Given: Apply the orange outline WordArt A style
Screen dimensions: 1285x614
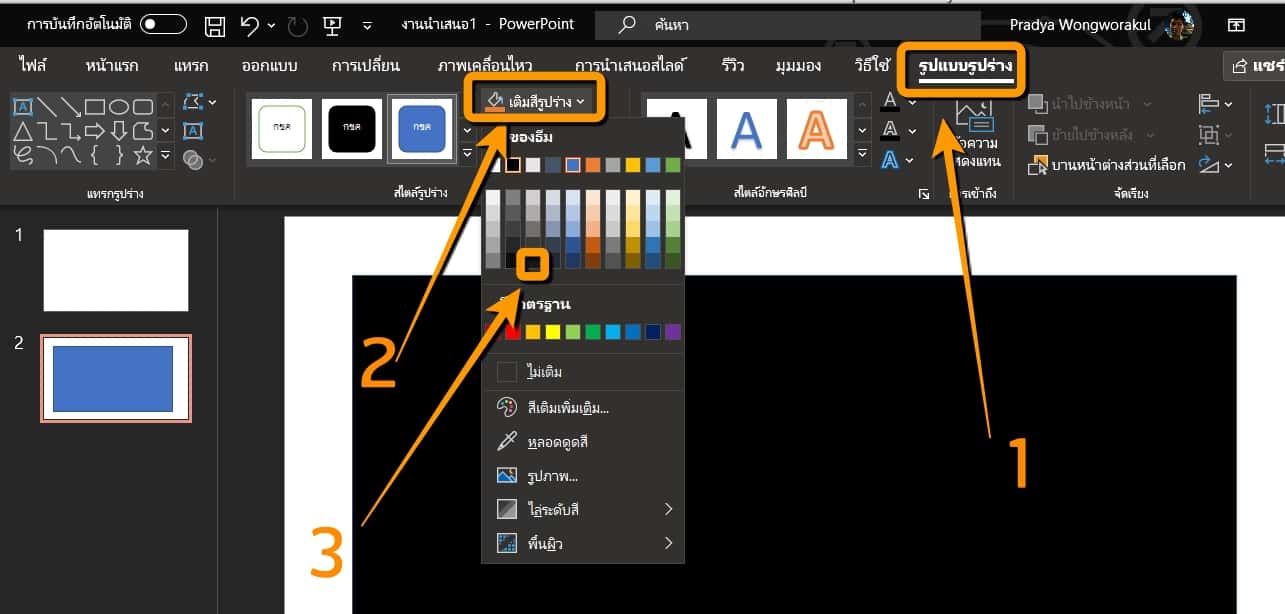Looking at the screenshot, I should [x=817, y=129].
